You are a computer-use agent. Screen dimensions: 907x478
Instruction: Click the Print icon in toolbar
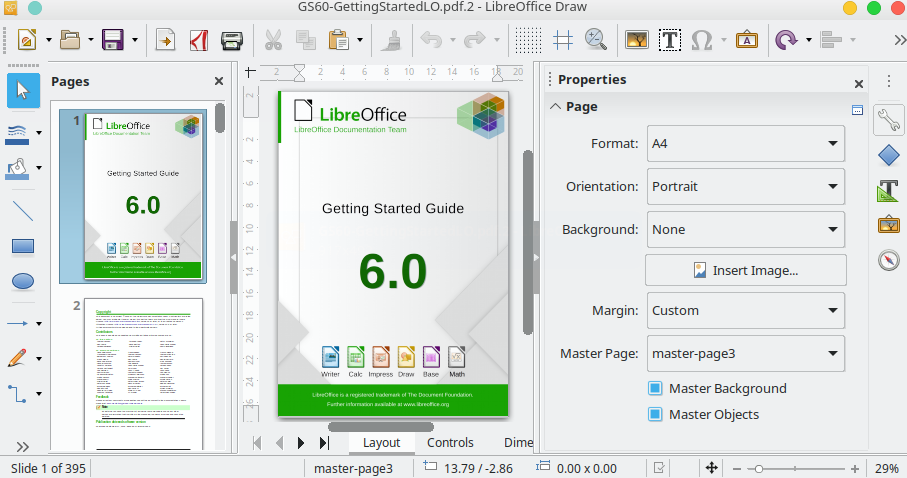click(231, 41)
